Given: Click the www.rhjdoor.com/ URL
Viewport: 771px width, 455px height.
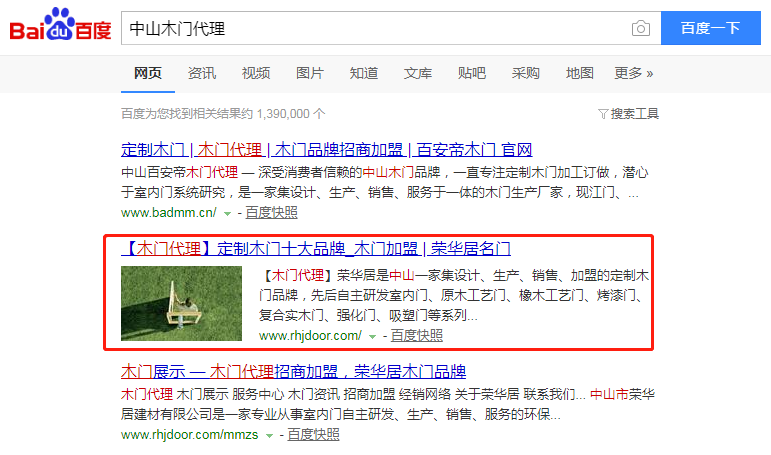Looking at the screenshot, I should tap(310, 335).
